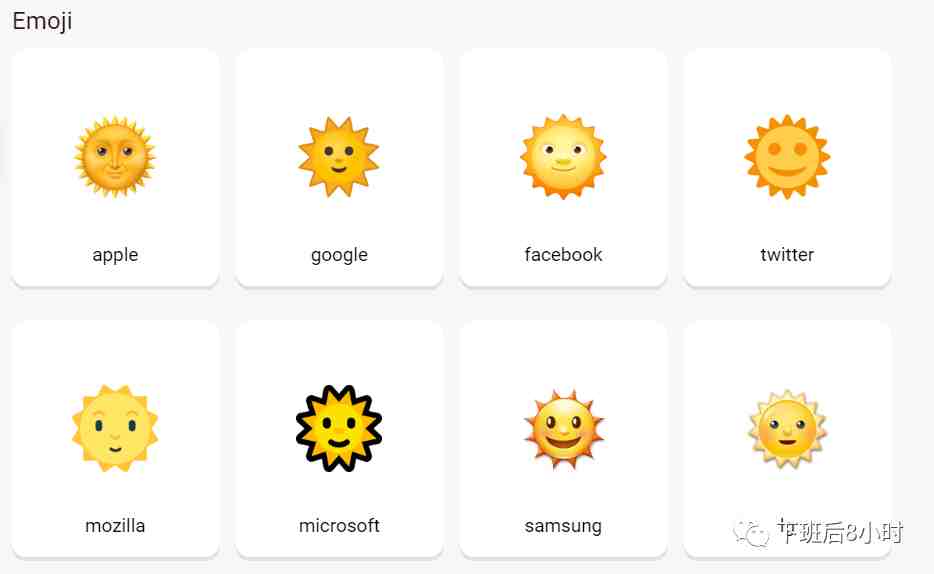Screen dimensions: 934x574
Task: Pick the Twitter orange sun emoji
Action: pyautogui.click(x=787, y=157)
